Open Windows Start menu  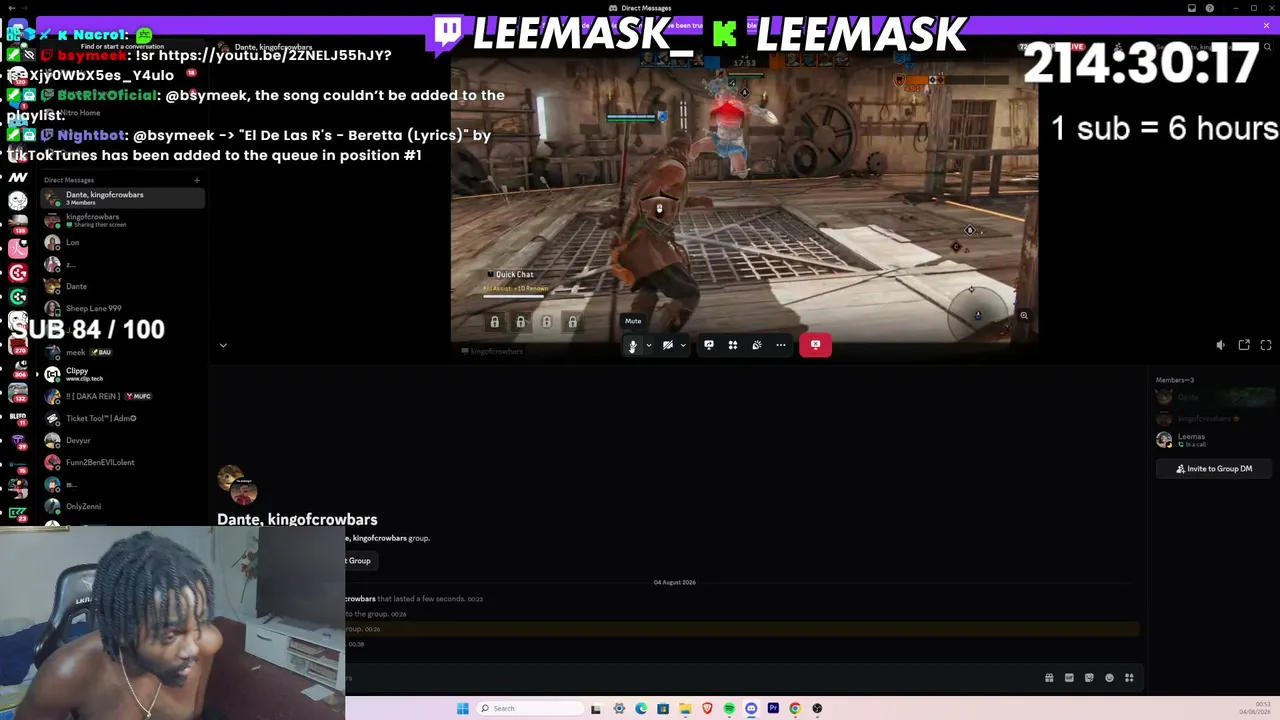462,709
